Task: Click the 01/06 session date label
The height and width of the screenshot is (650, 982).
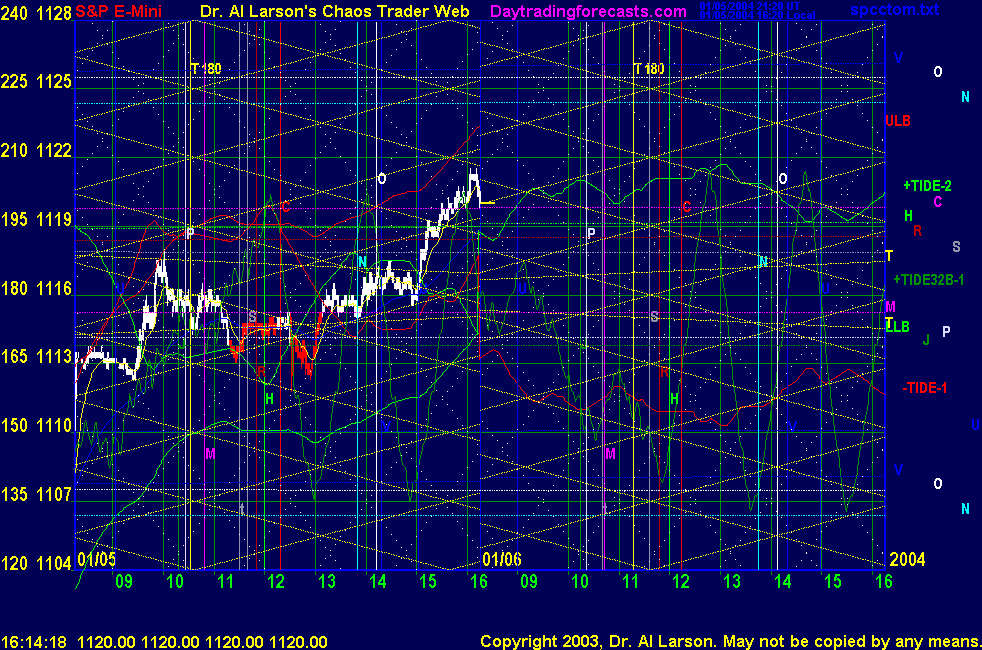Action: tap(502, 559)
